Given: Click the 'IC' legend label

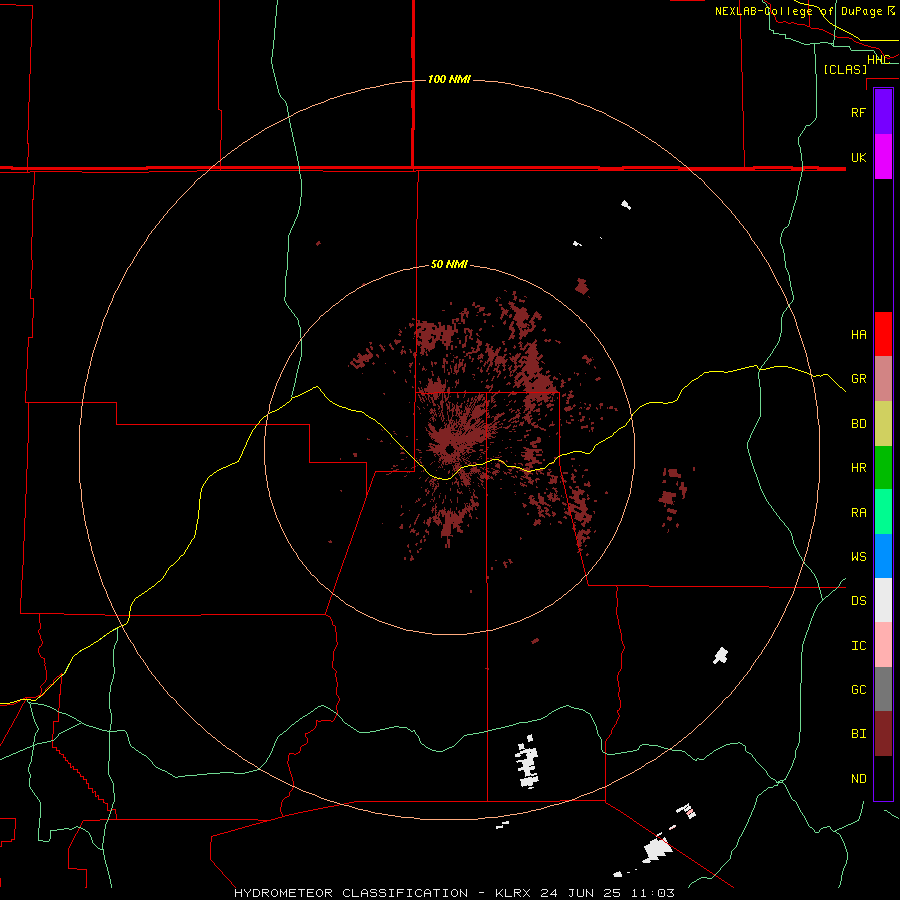Looking at the screenshot, I should coord(858,646).
